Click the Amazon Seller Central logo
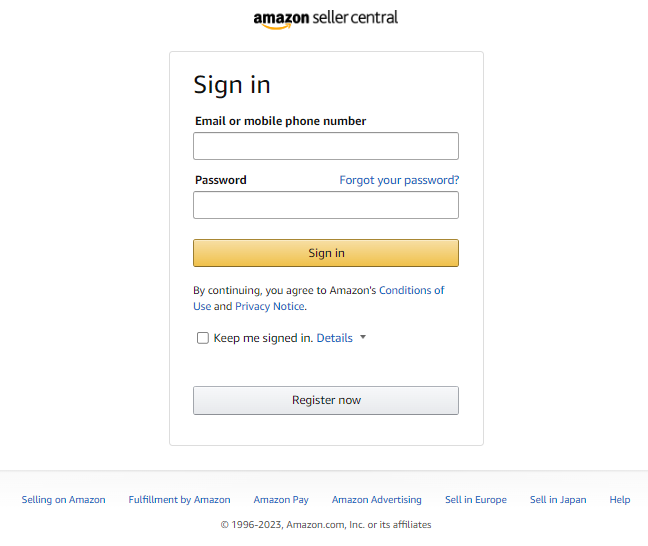The height and width of the screenshot is (546, 648). pos(326,19)
